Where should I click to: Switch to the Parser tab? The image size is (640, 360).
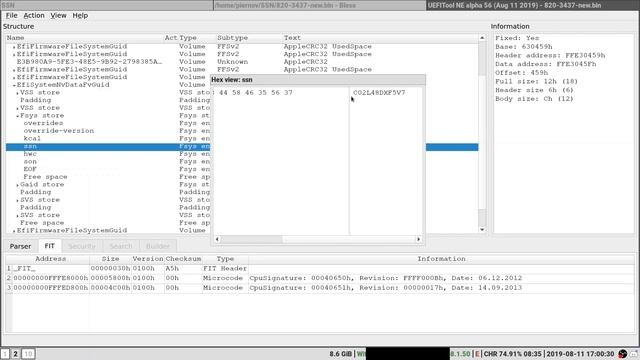point(20,246)
